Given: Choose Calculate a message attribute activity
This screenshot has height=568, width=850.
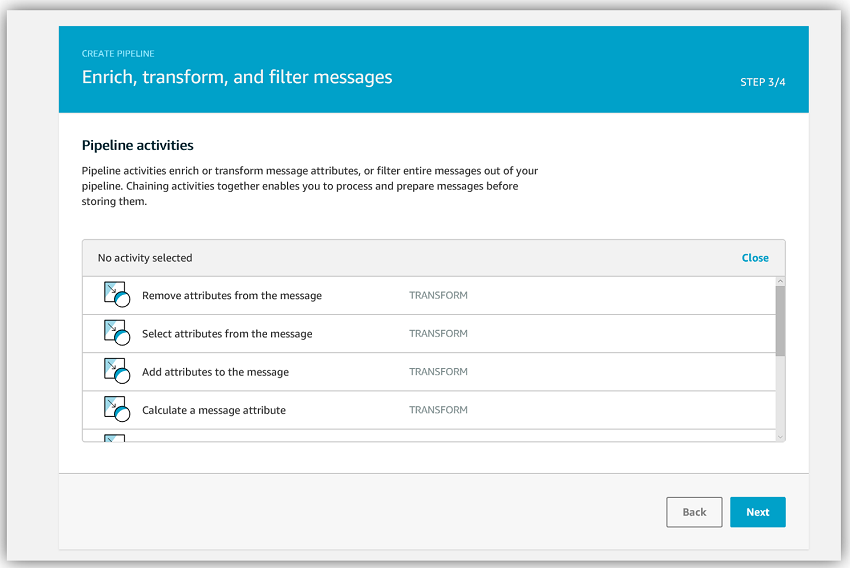Looking at the screenshot, I should tap(213, 410).
